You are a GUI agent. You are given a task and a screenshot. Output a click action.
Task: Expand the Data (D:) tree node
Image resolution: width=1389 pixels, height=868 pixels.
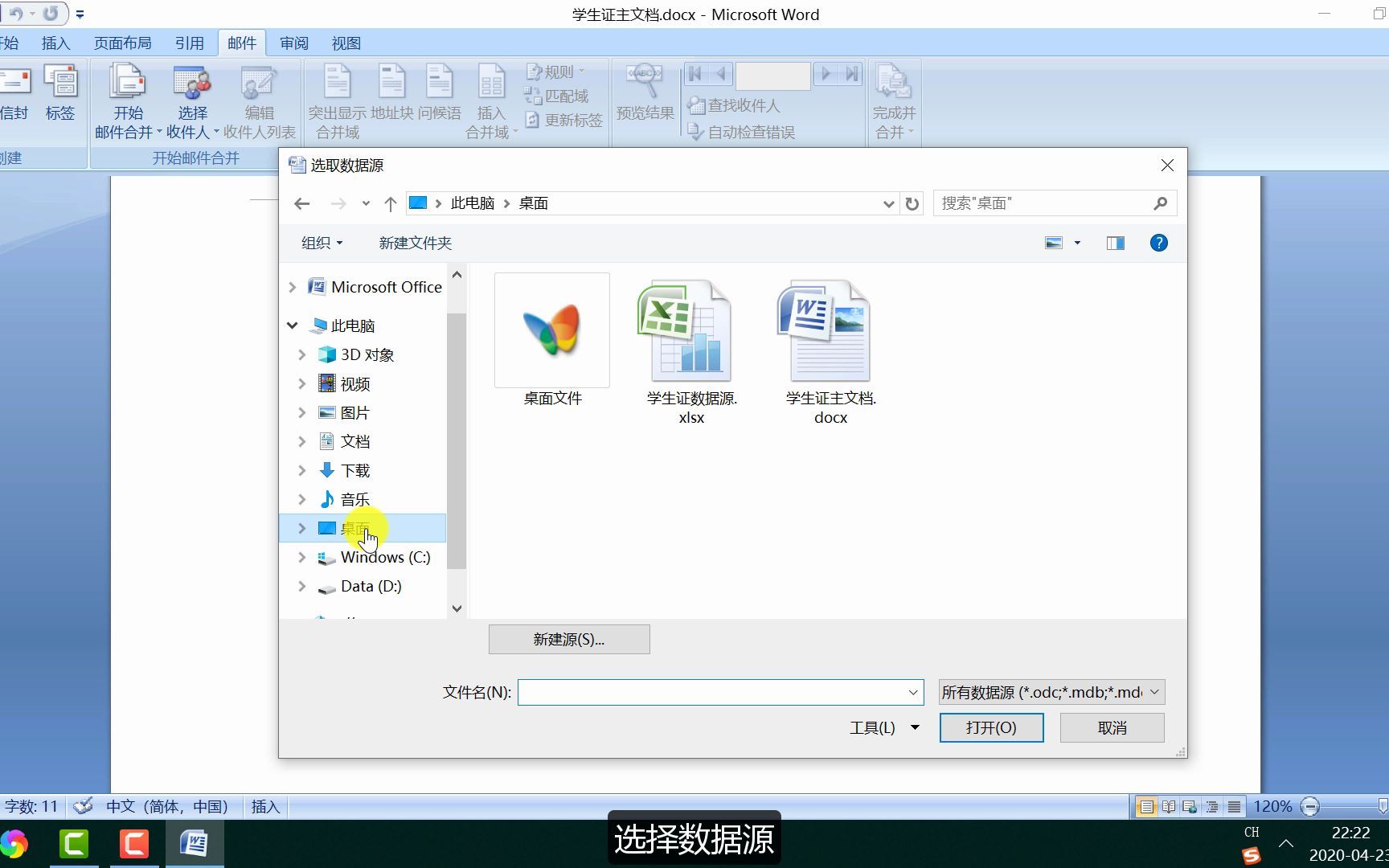[302, 586]
